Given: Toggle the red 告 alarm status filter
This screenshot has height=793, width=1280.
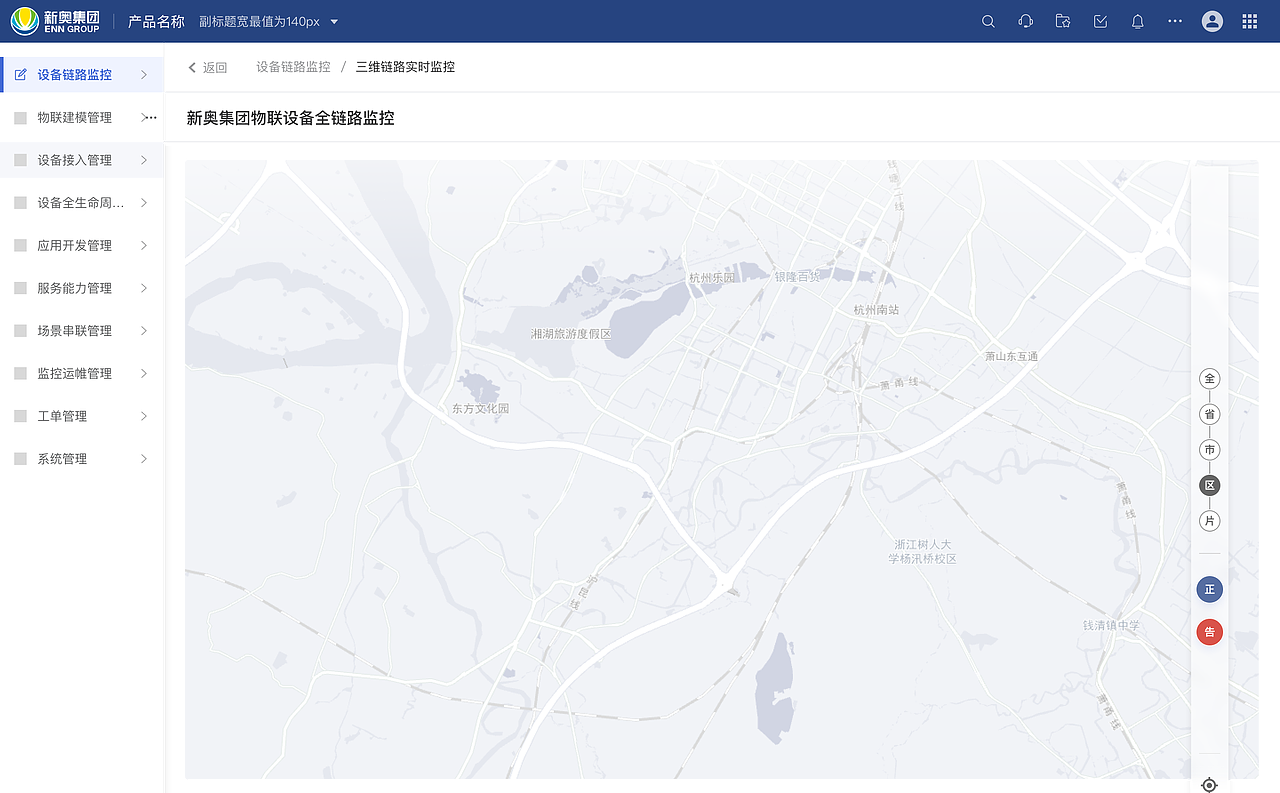Looking at the screenshot, I should pyautogui.click(x=1210, y=632).
